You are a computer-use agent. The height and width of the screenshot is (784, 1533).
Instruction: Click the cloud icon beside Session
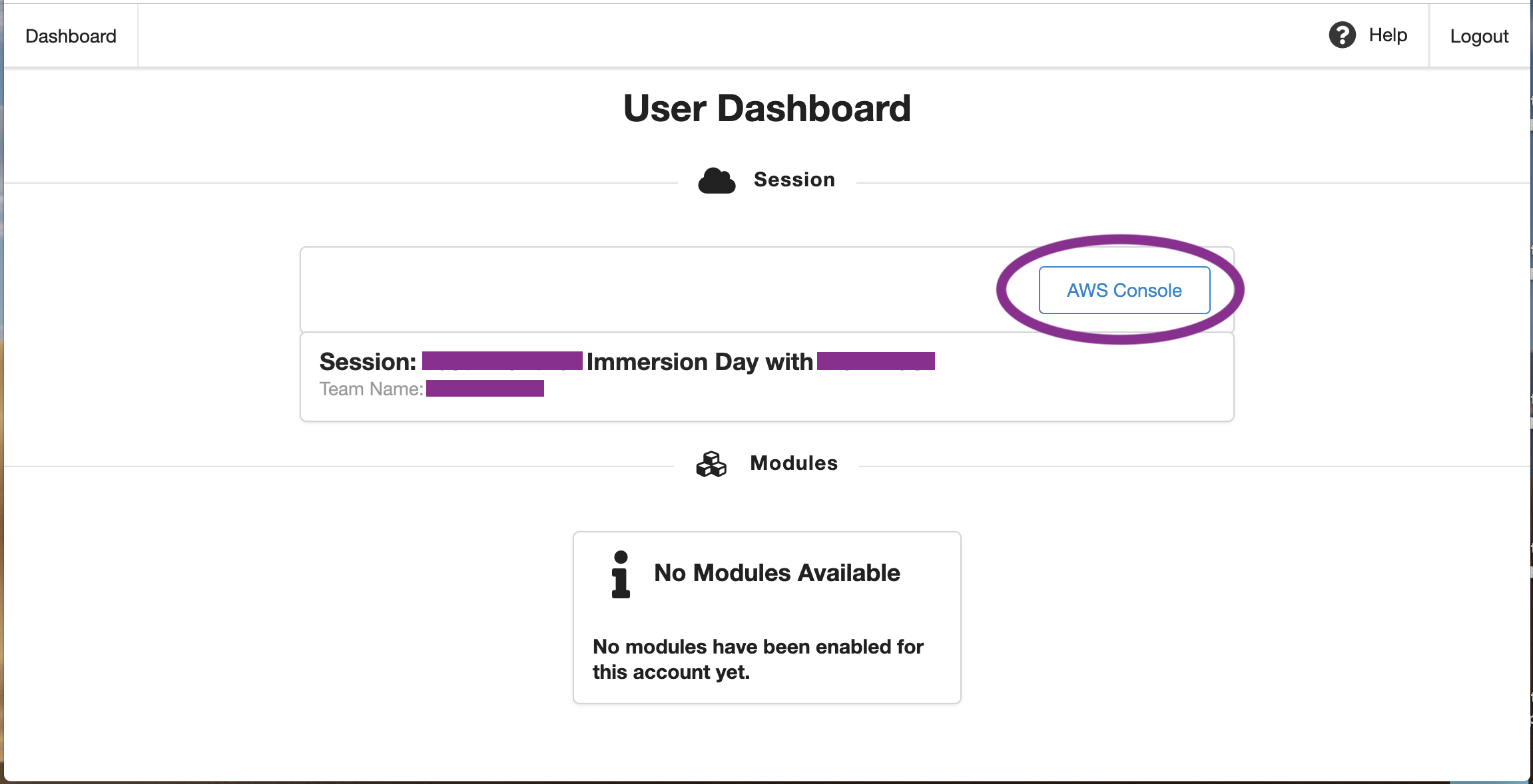click(717, 180)
